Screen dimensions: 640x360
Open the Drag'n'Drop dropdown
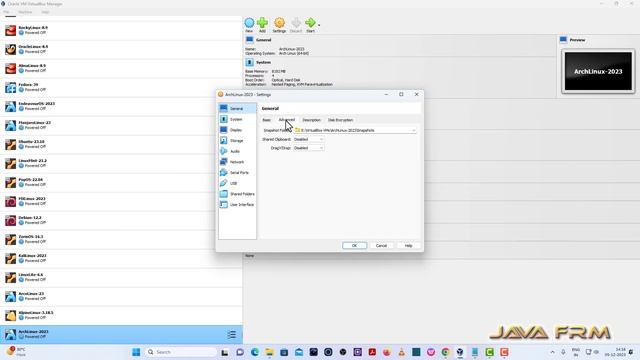[309, 148]
